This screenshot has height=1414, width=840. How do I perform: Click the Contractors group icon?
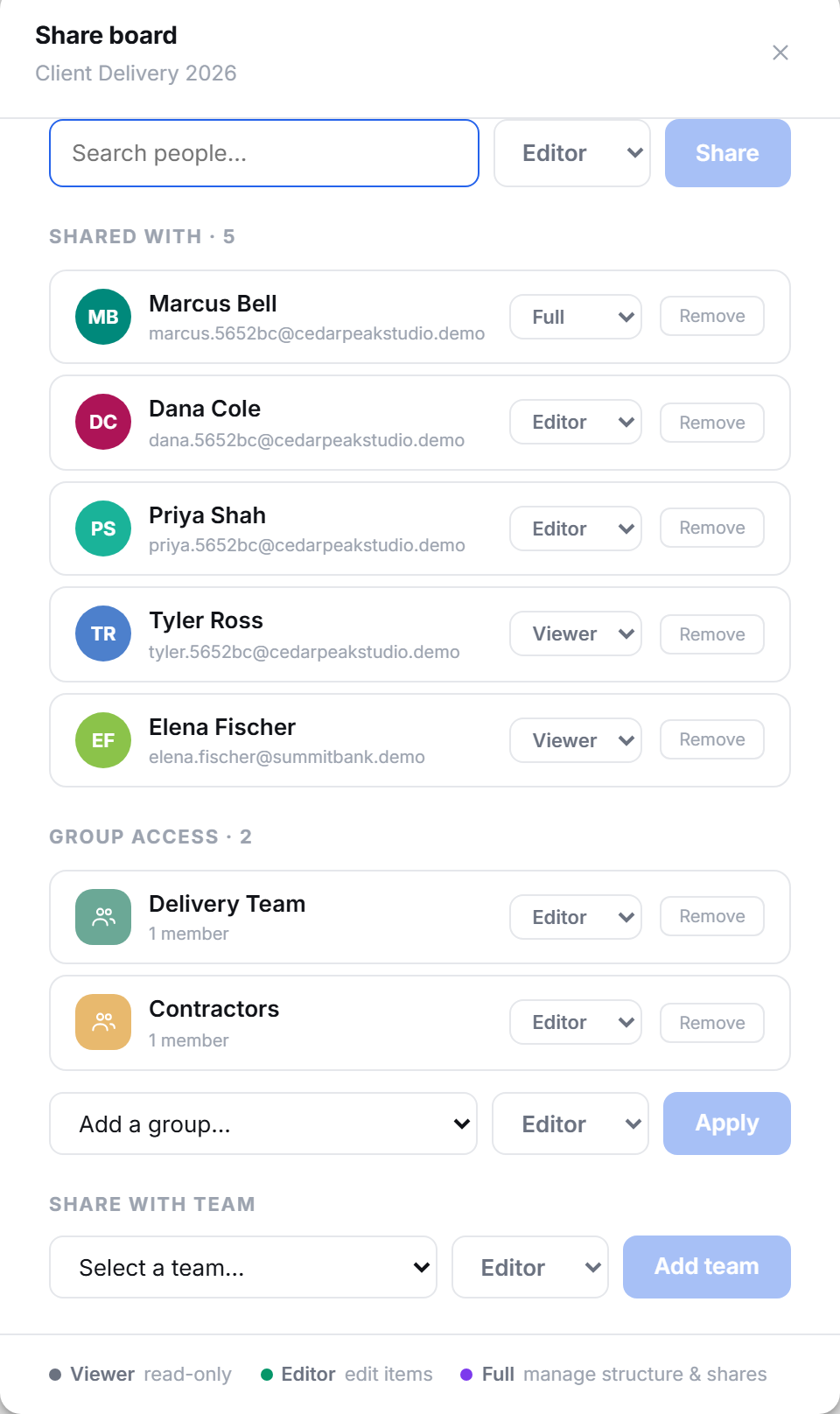click(103, 1022)
